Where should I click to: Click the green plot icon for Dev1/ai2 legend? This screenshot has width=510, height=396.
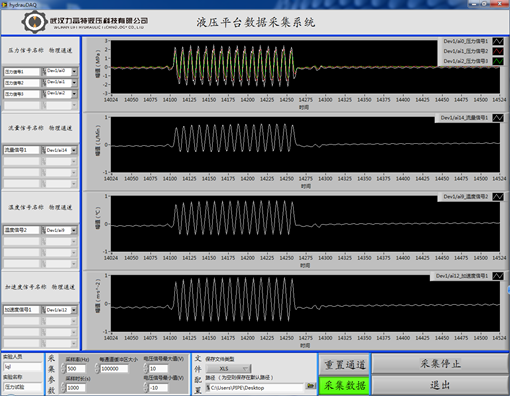click(498, 61)
